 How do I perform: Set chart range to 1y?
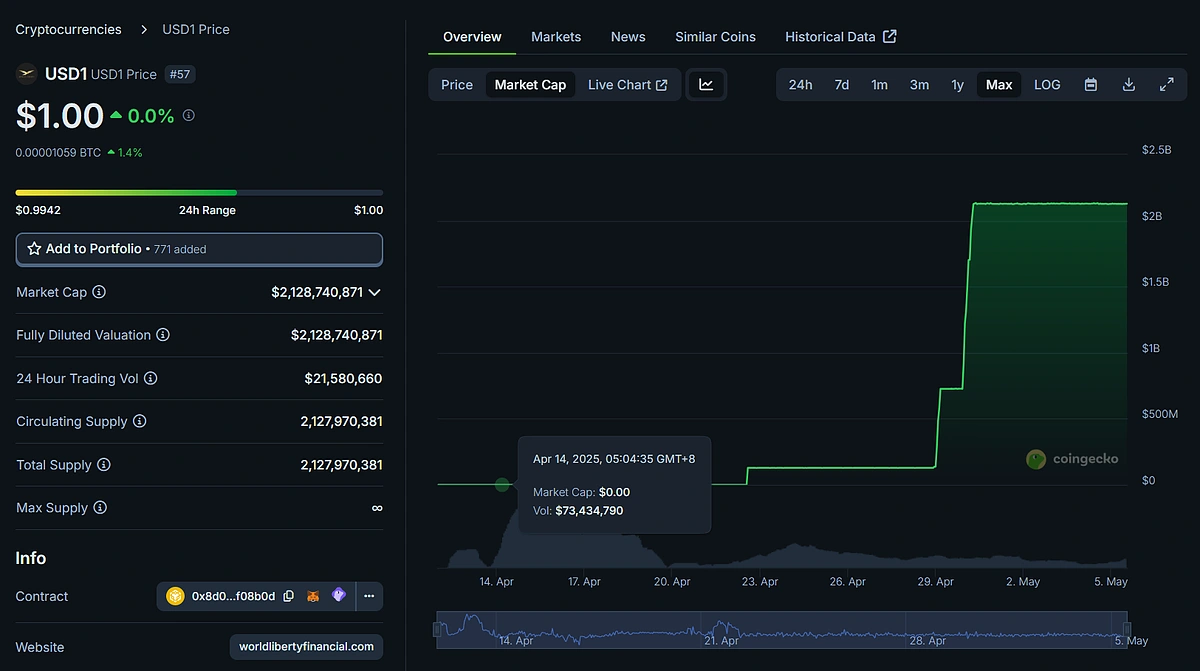pos(958,85)
